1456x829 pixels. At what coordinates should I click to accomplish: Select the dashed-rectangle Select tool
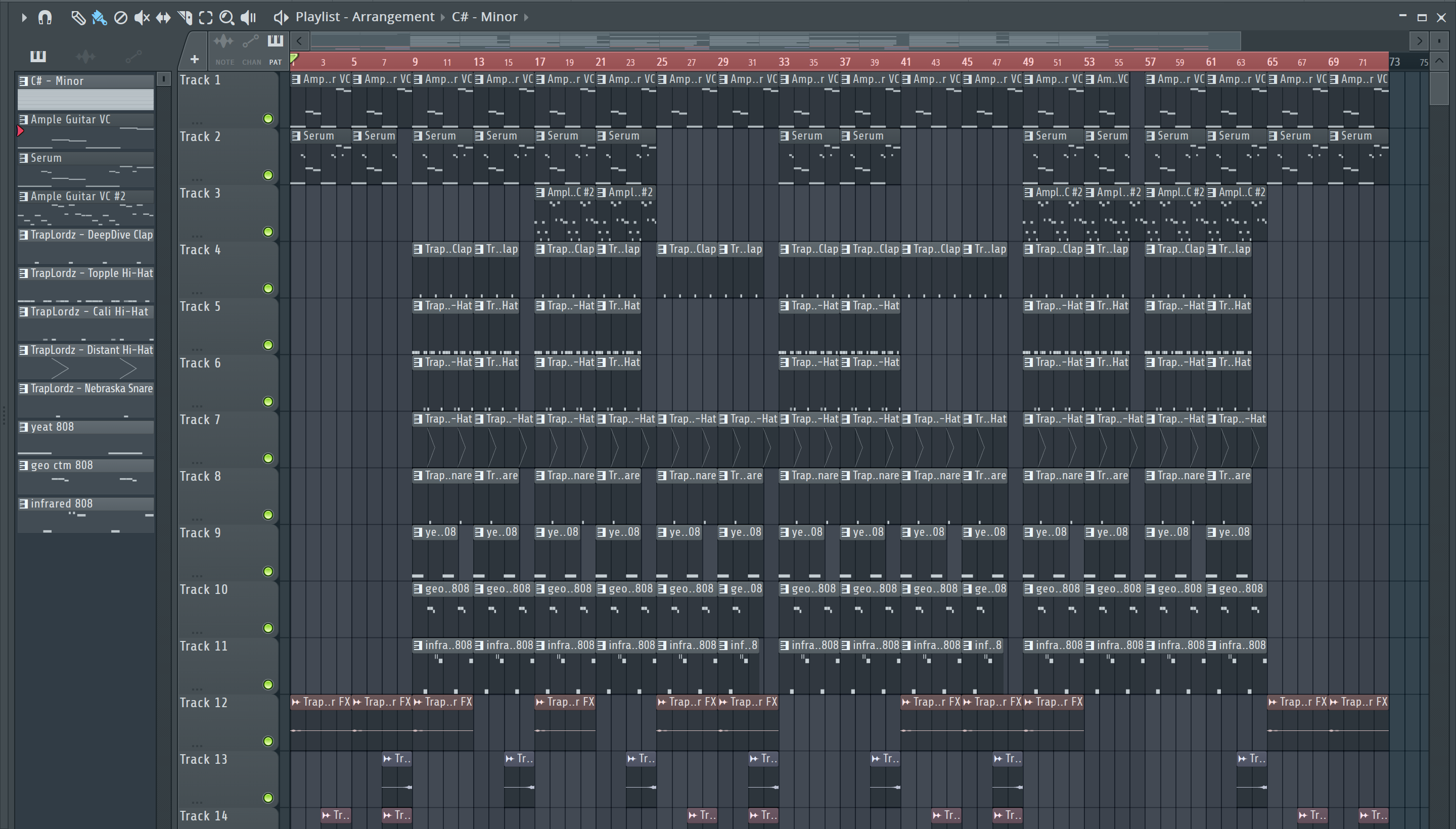[x=206, y=18]
